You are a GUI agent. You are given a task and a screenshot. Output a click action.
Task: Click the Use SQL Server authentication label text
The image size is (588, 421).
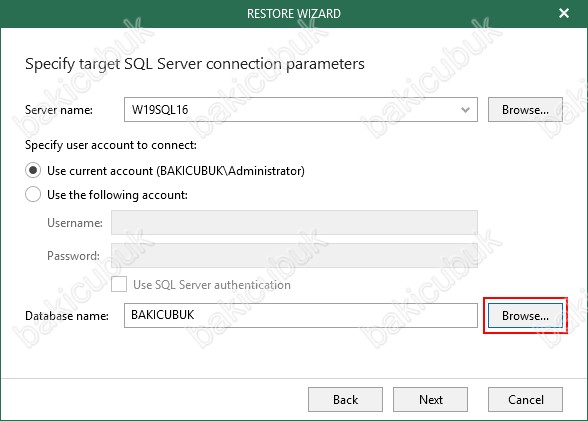[212, 285]
